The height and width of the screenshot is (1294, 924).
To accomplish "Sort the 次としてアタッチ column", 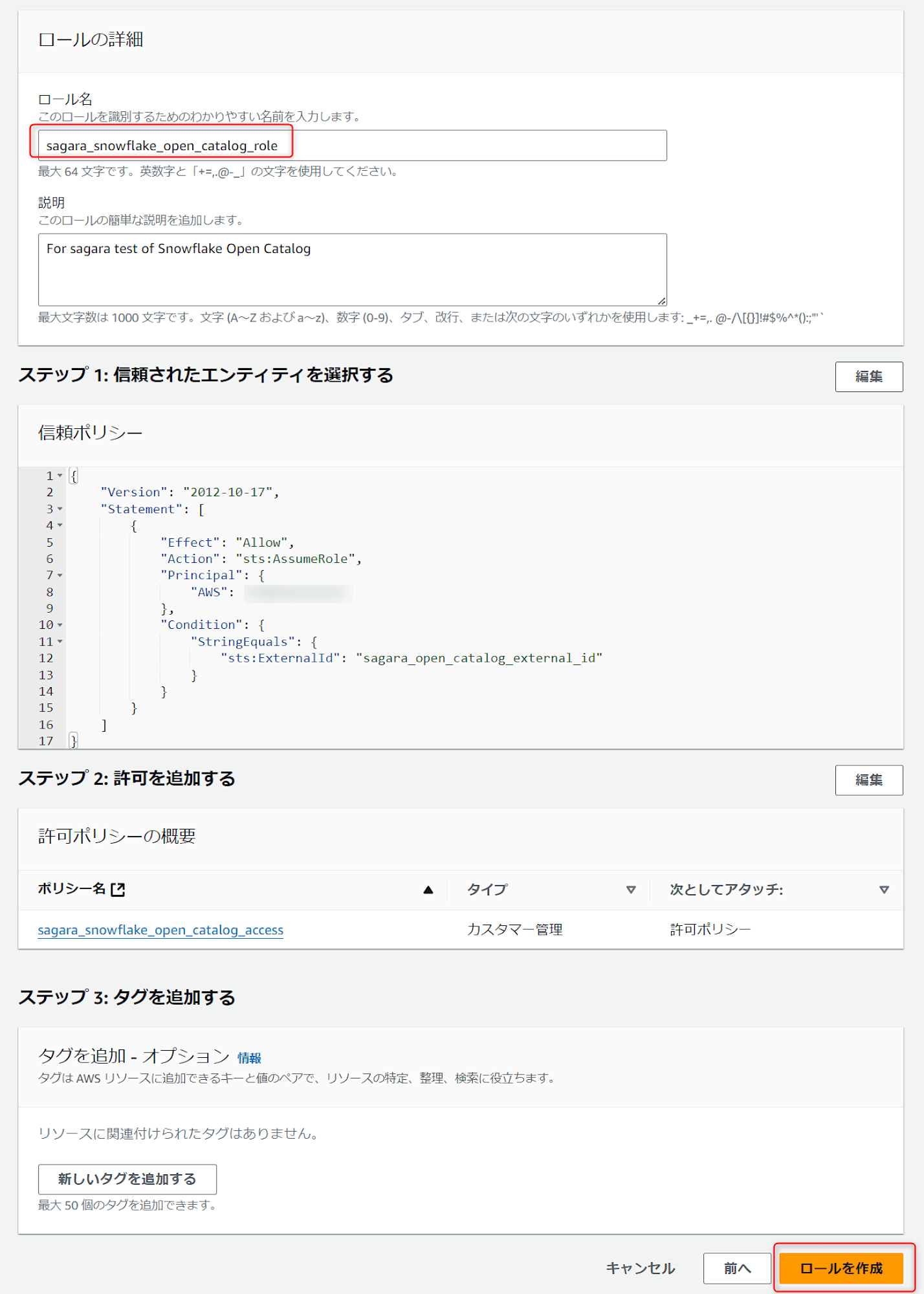I will (884, 890).
